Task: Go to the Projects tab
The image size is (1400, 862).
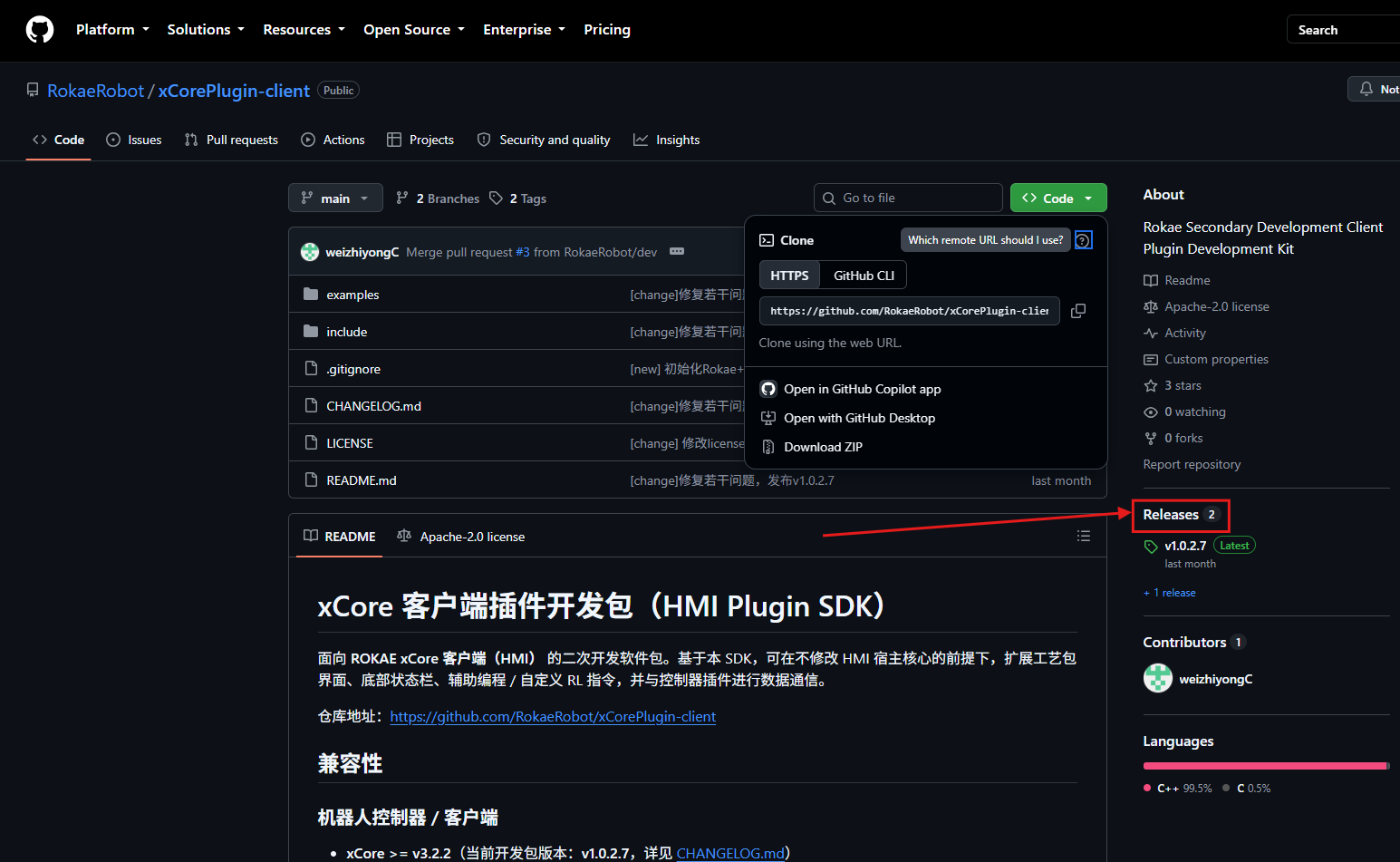Action: pyautogui.click(x=420, y=140)
